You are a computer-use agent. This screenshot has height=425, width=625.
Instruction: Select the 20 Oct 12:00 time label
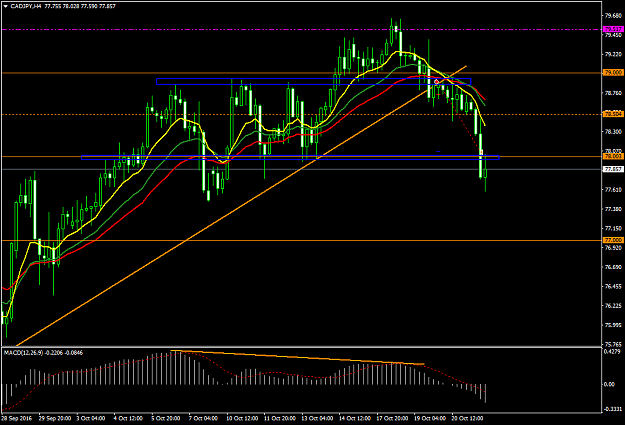pyautogui.click(x=467, y=418)
